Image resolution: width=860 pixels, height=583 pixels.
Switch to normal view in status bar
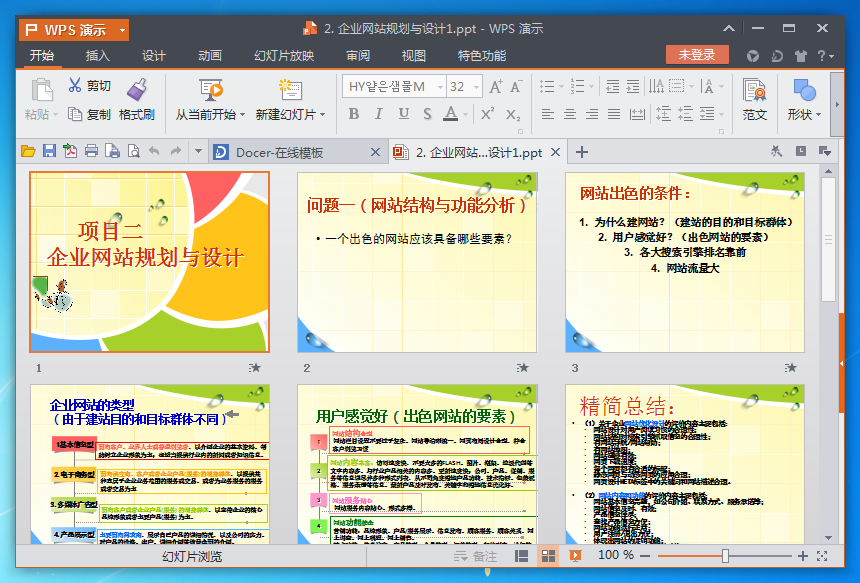click(521, 555)
